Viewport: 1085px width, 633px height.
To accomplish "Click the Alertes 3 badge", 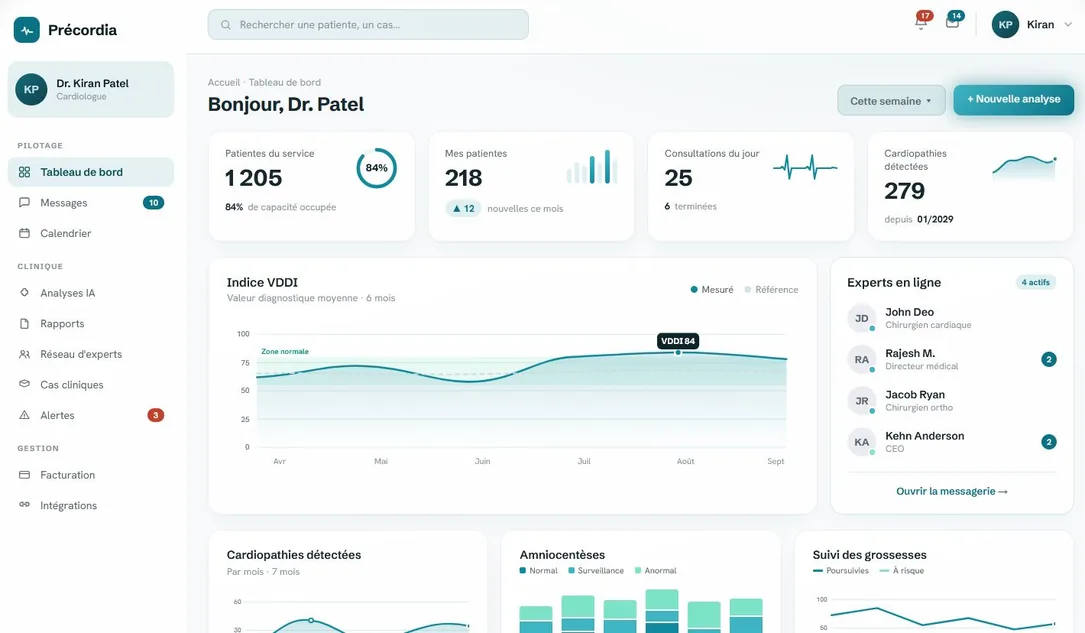I will tap(156, 415).
